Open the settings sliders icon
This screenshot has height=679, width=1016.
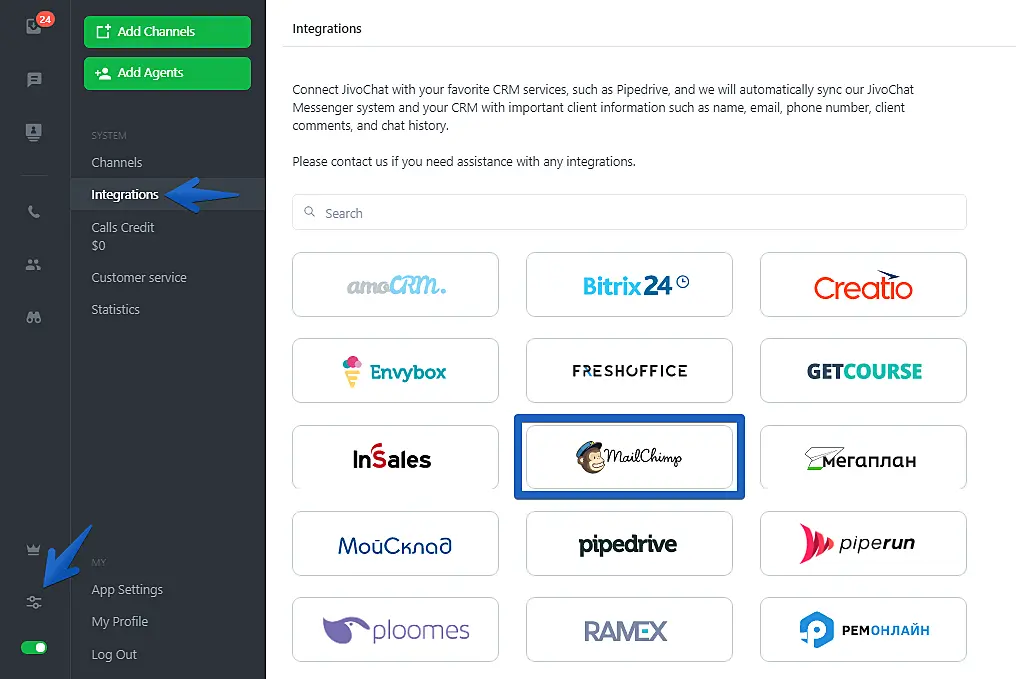(34, 603)
